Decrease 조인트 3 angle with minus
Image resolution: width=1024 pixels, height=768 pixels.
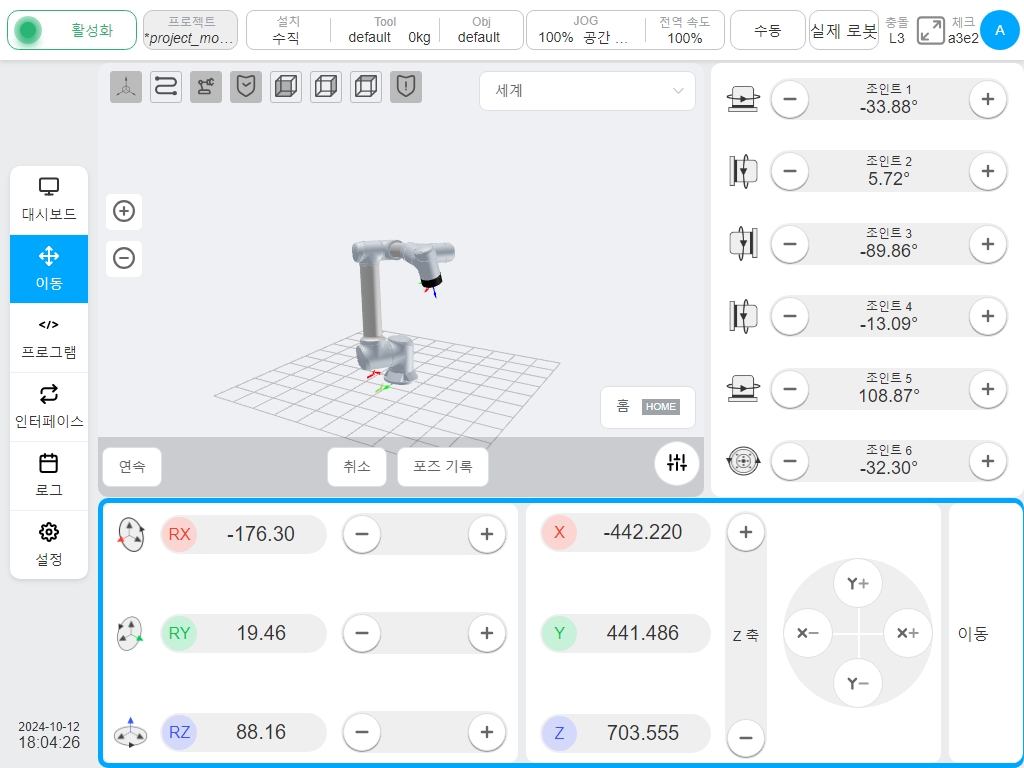(790, 244)
